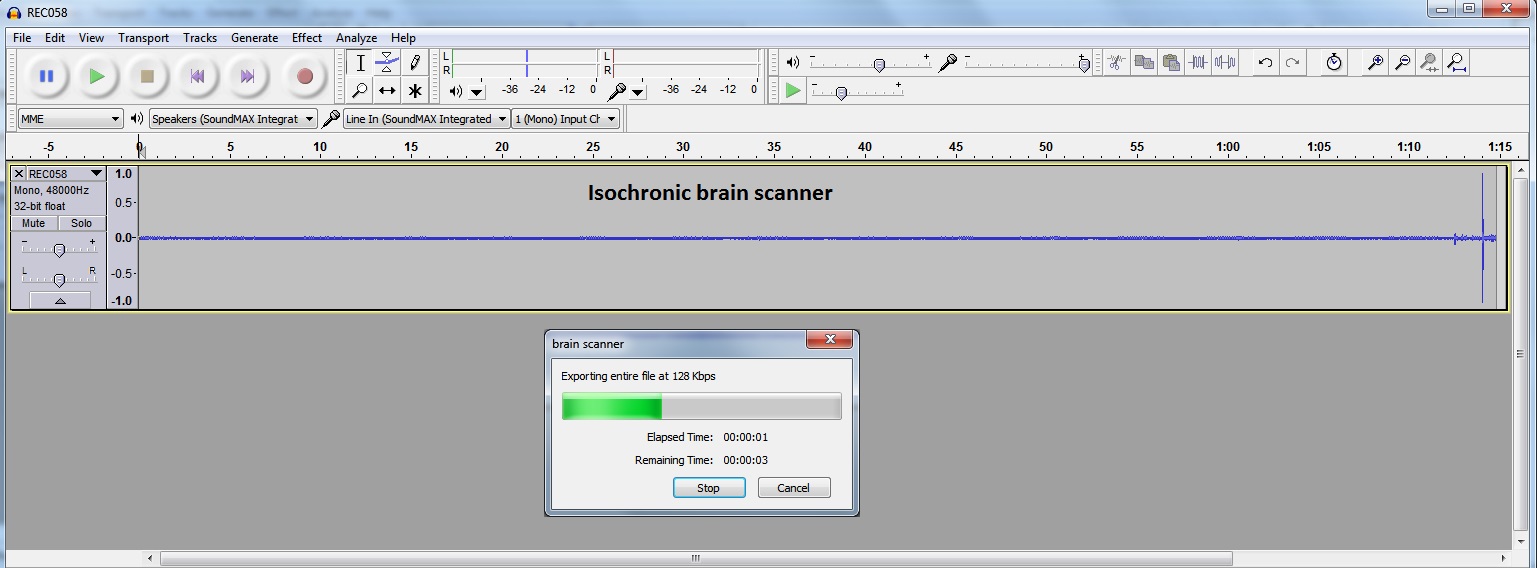
Task: Select the Multi-tool asterisk icon
Action: pos(414,90)
